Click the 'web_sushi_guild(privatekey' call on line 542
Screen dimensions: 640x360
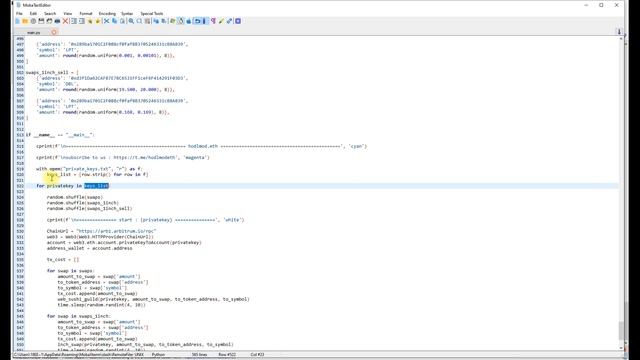tap(153, 299)
